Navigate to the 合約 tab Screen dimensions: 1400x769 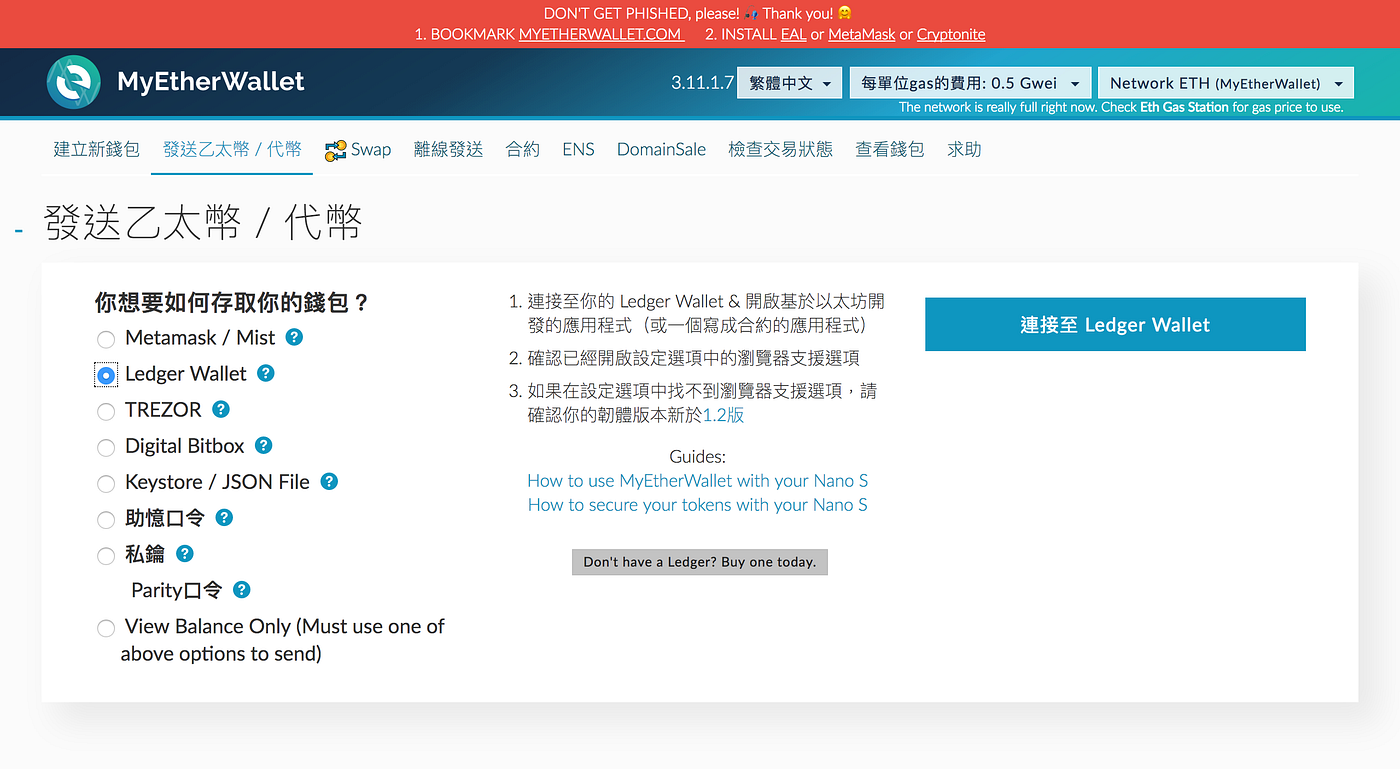[523, 149]
